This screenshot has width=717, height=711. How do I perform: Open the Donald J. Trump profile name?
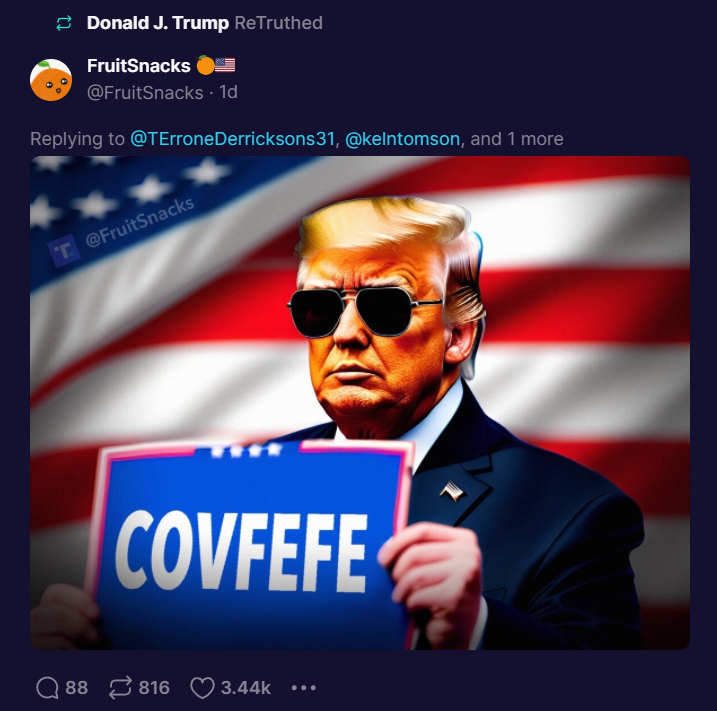tap(158, 23)
